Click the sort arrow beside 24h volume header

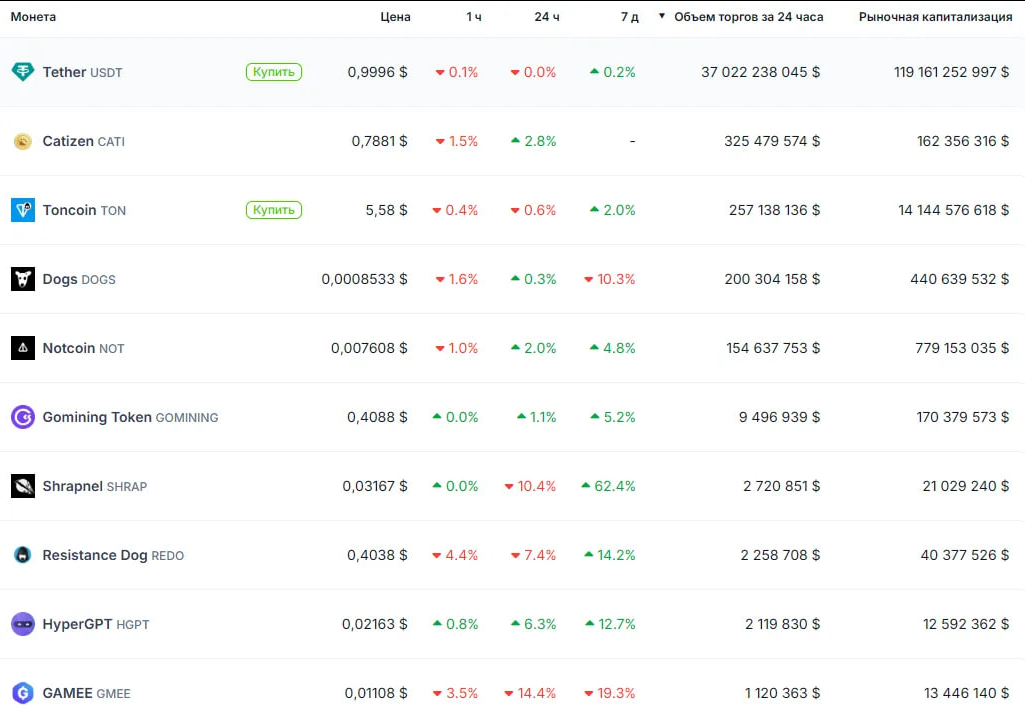662,16
